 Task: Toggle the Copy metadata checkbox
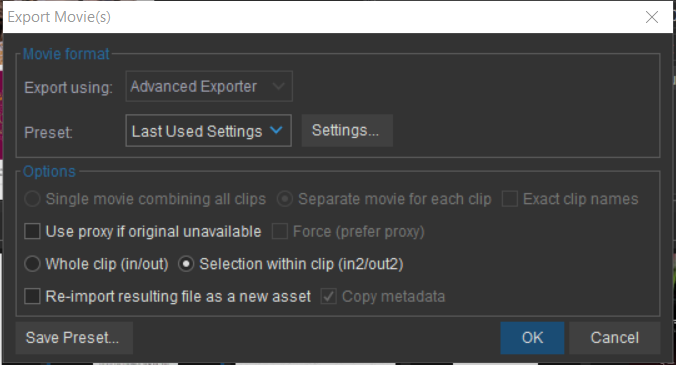coord(329,296)
